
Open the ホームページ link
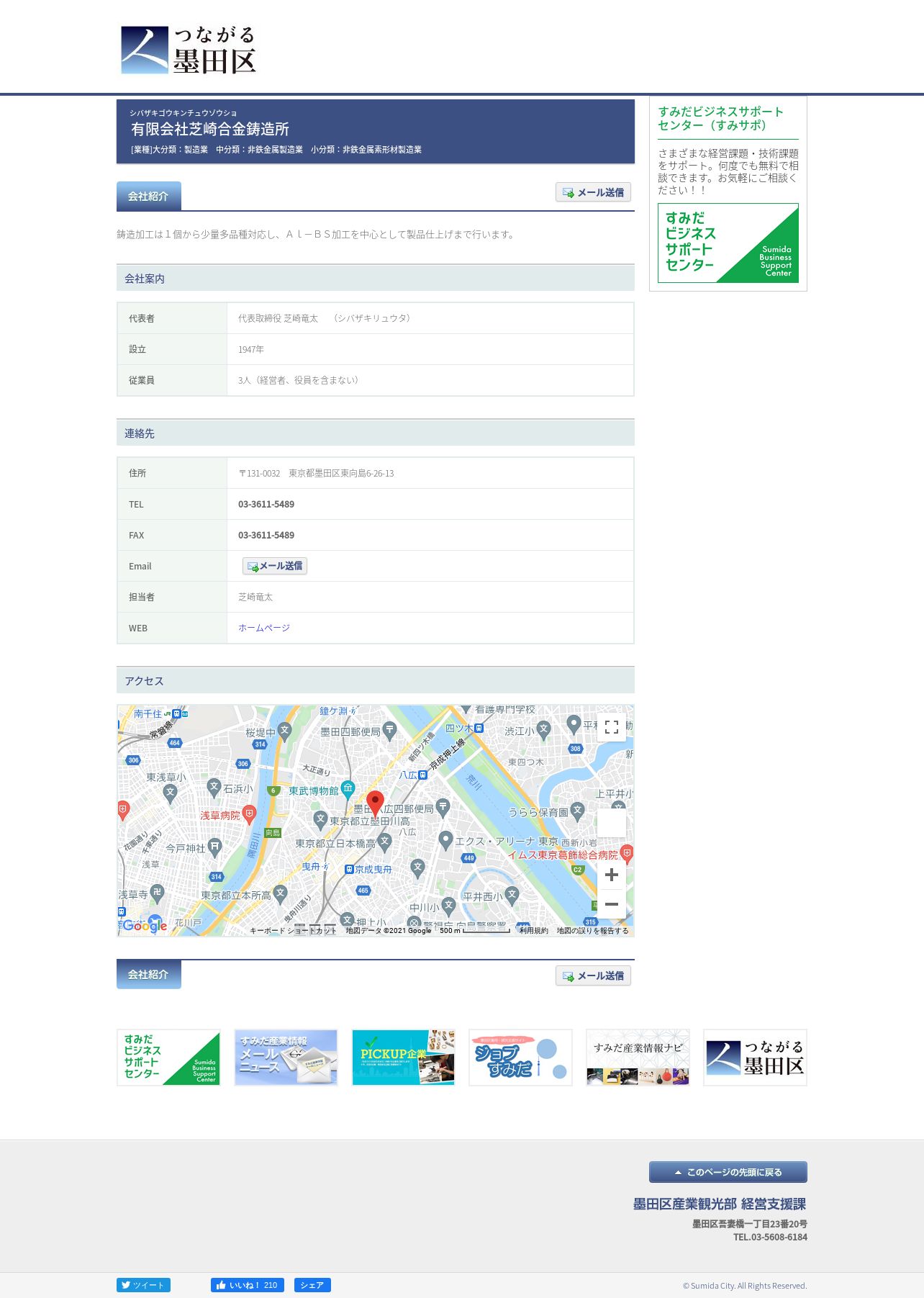click(x=264, y=628)
